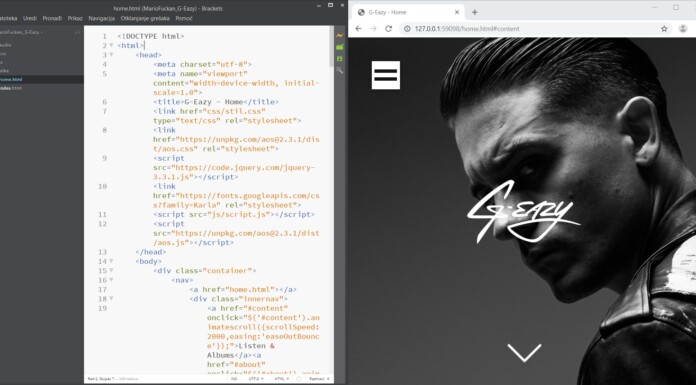Open the UTF-8 encoding dropdown in status bar
This screenshot has width=696, height=385.
click(257, 379)
